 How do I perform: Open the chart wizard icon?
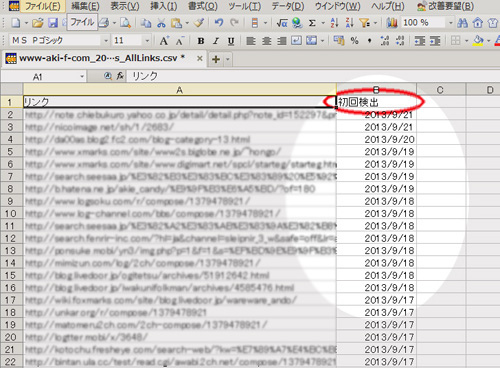pyautogui.click(x=392, y=23)
